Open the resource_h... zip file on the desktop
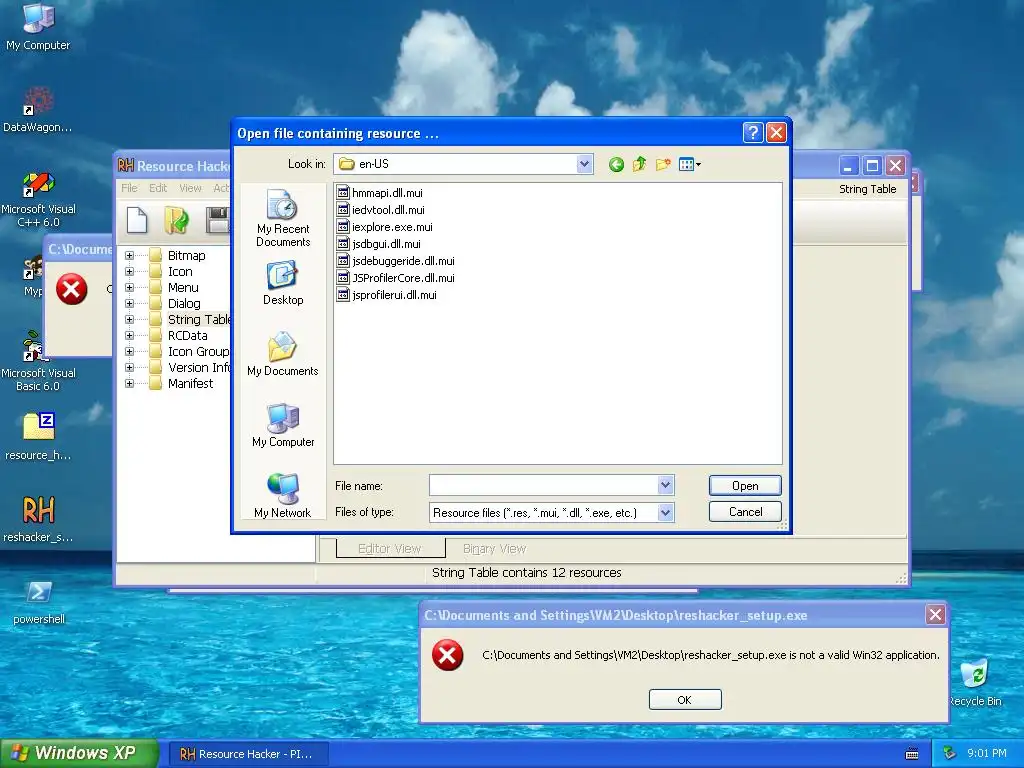1024x768 pixels. [38, 436]
